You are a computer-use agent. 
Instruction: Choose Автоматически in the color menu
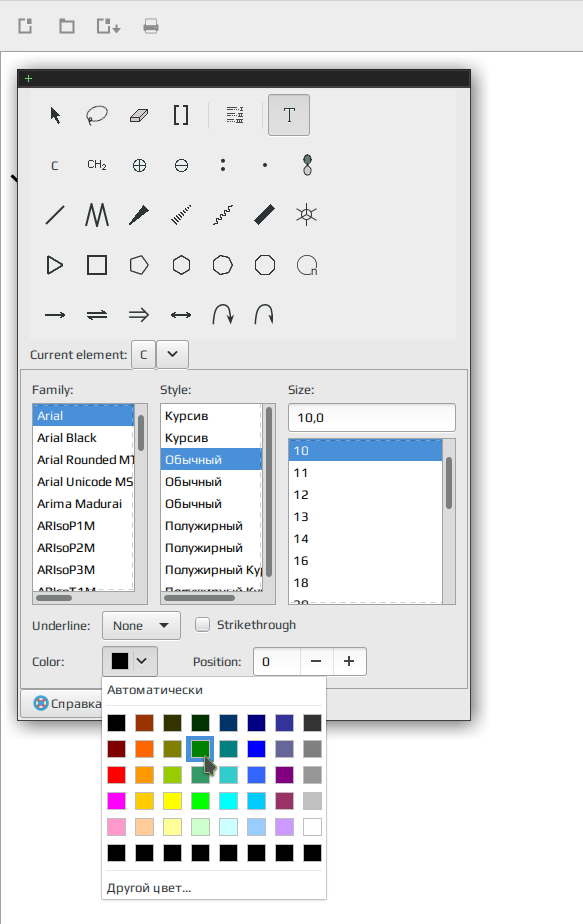[x=155, y=690]
